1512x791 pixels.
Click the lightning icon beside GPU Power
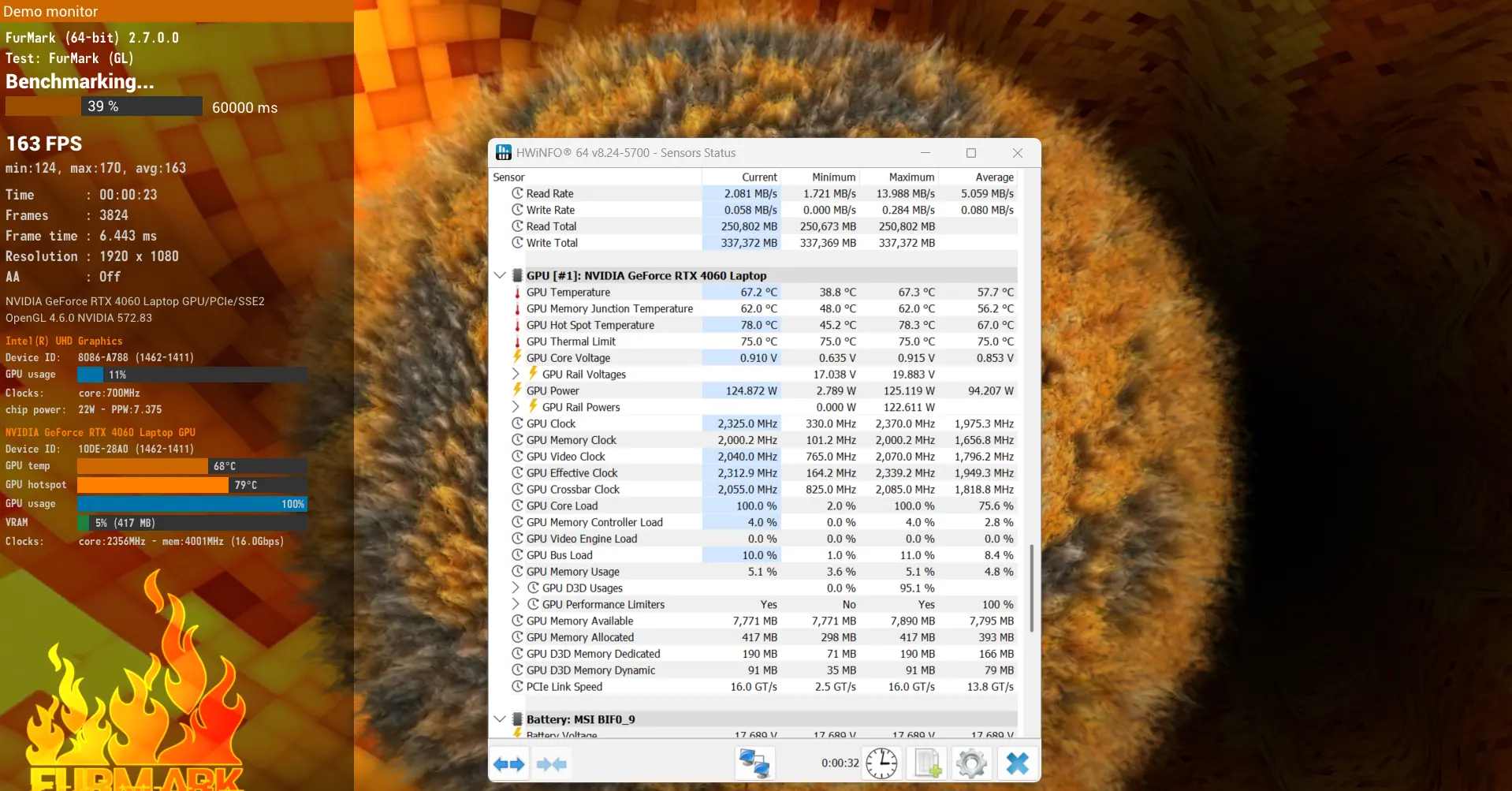pos(517,390)
